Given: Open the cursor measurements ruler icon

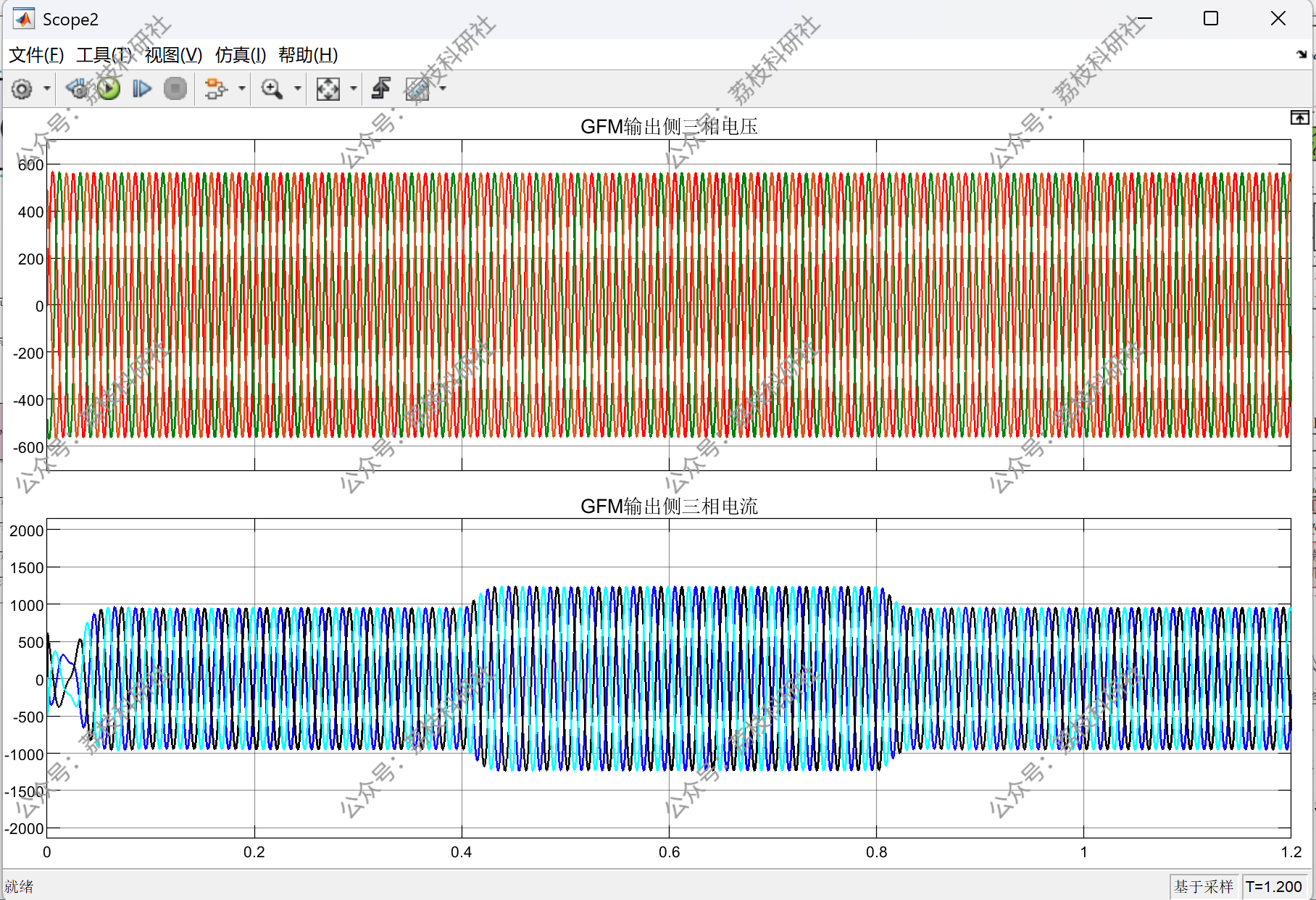Looking at the screenshot, I should click(417, 89).
